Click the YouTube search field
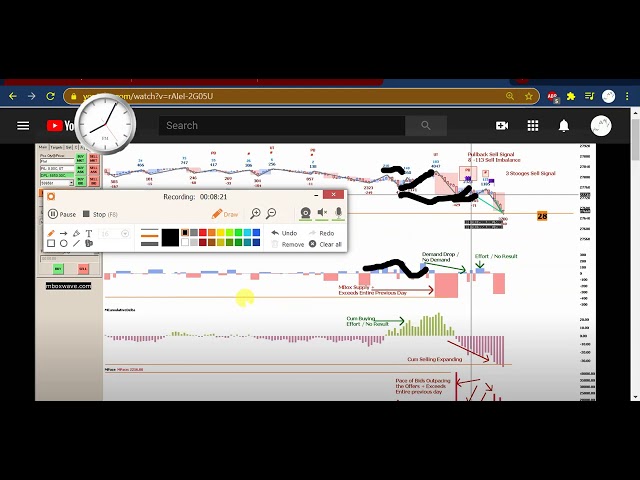Screen dimensions: 640x480 coord(282,125)
